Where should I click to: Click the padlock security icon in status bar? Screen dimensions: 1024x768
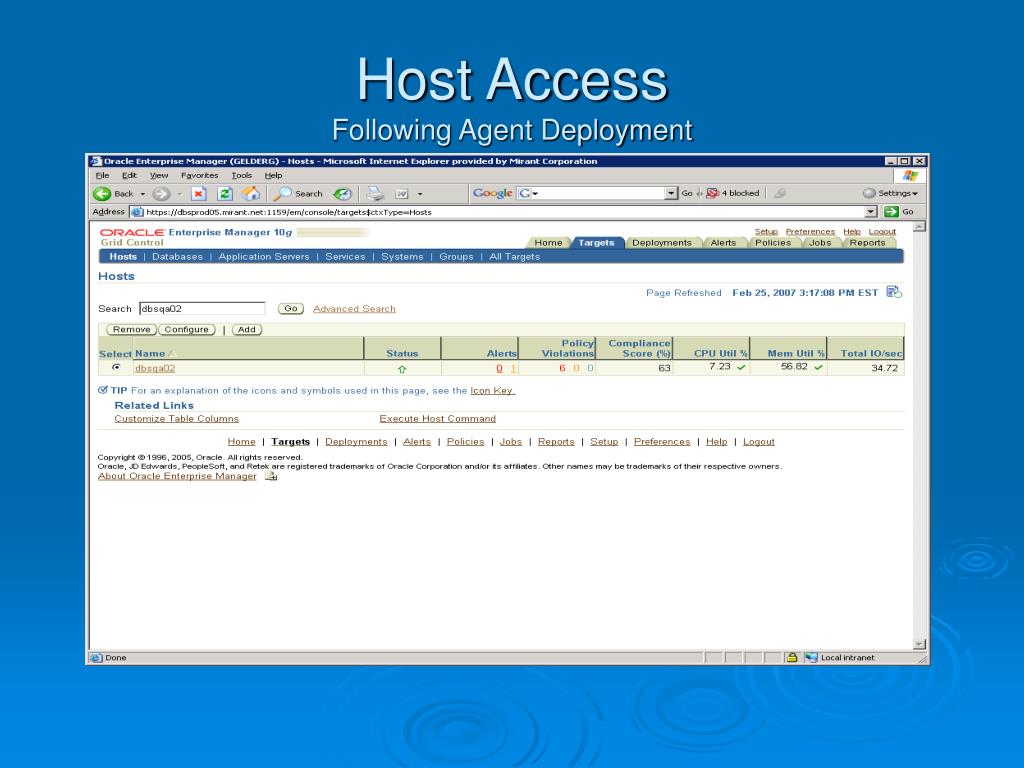(x=792, y=658)
